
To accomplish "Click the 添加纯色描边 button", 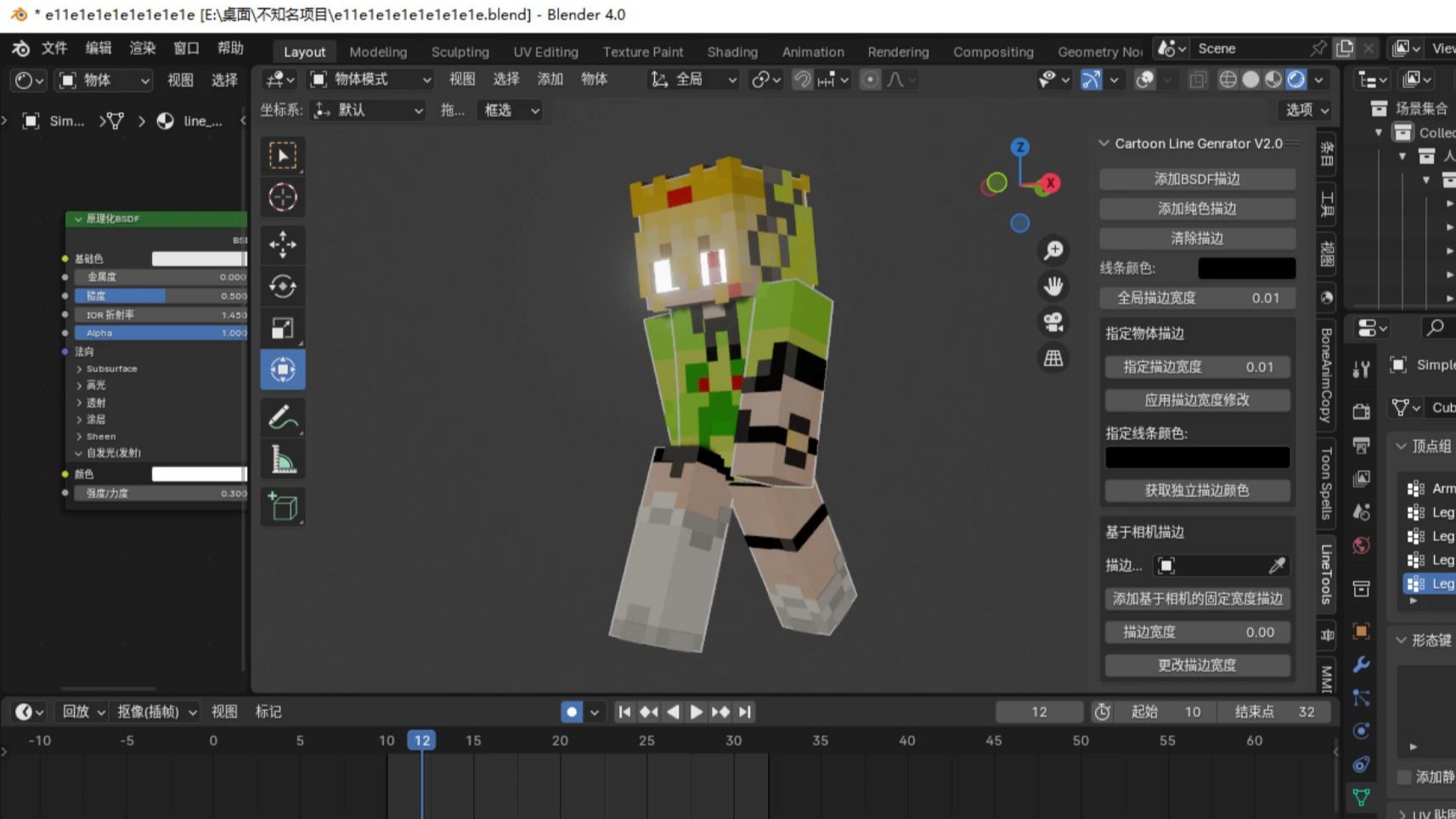I will click(1197, 209).
